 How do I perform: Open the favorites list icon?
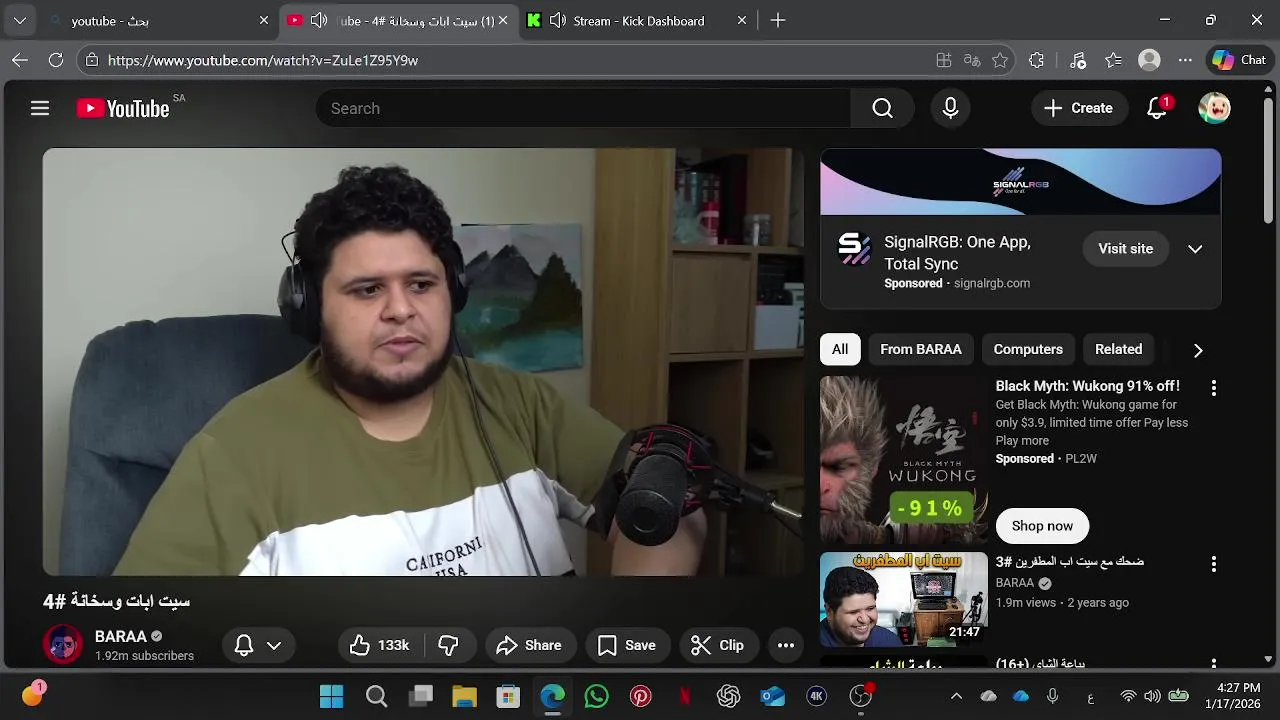(x=1113, y=60)
